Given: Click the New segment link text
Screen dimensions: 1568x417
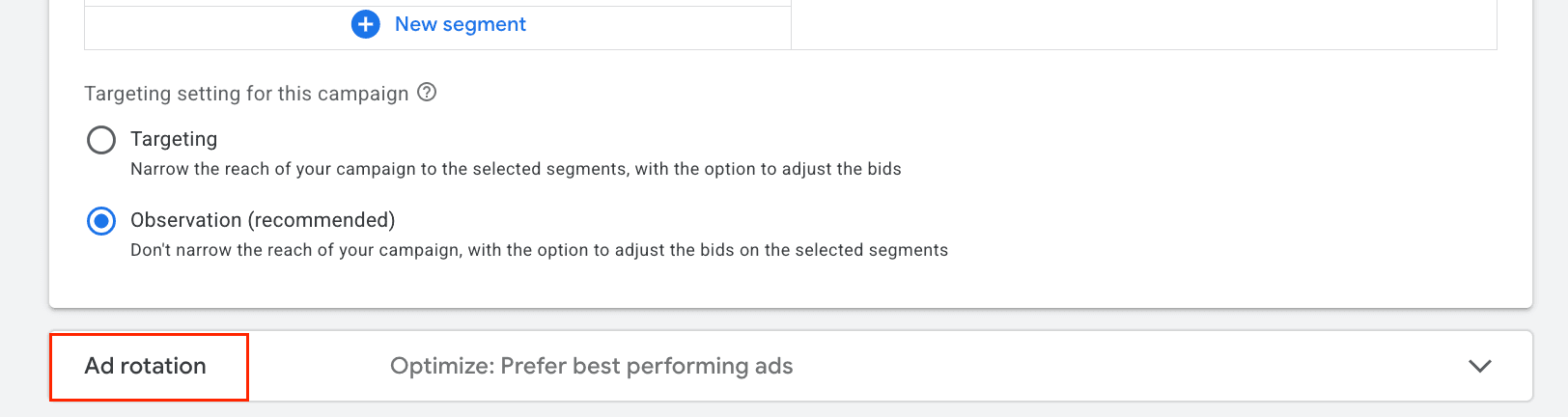Looking at the screenshot, I should pos(460,24).
